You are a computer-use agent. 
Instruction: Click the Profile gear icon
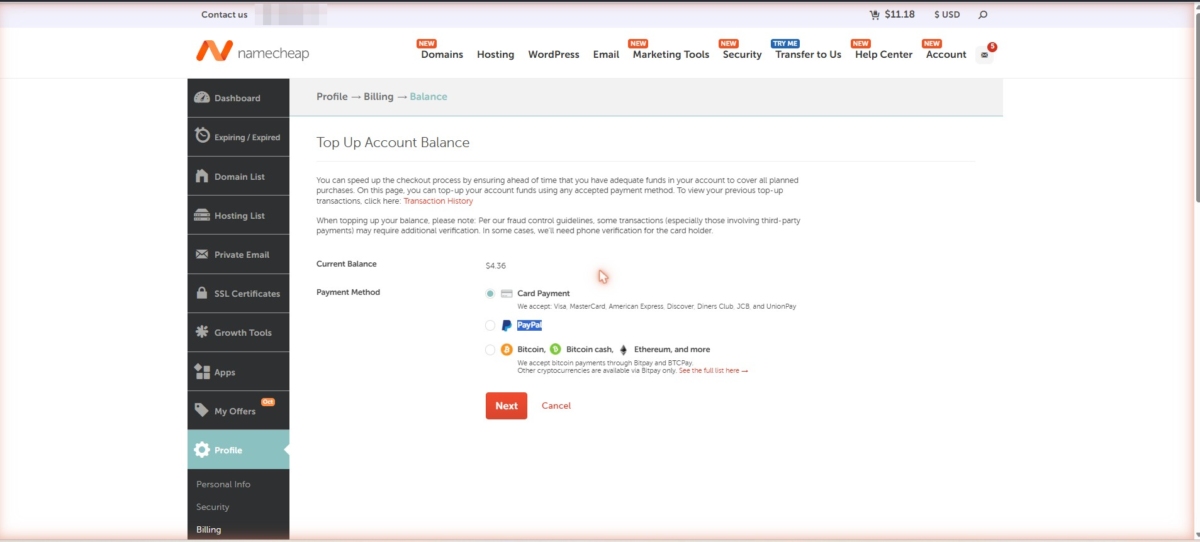click(x=202, y=450)
